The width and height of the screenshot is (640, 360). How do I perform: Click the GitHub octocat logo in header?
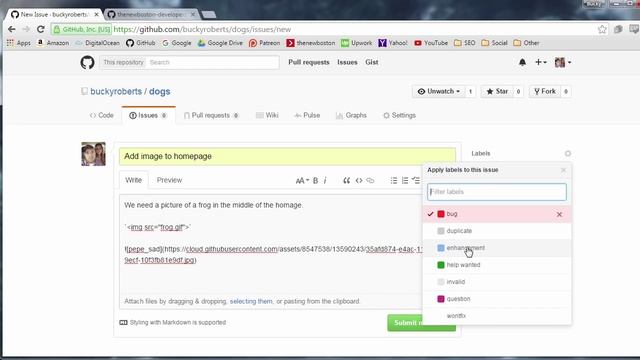pos(87,62)
